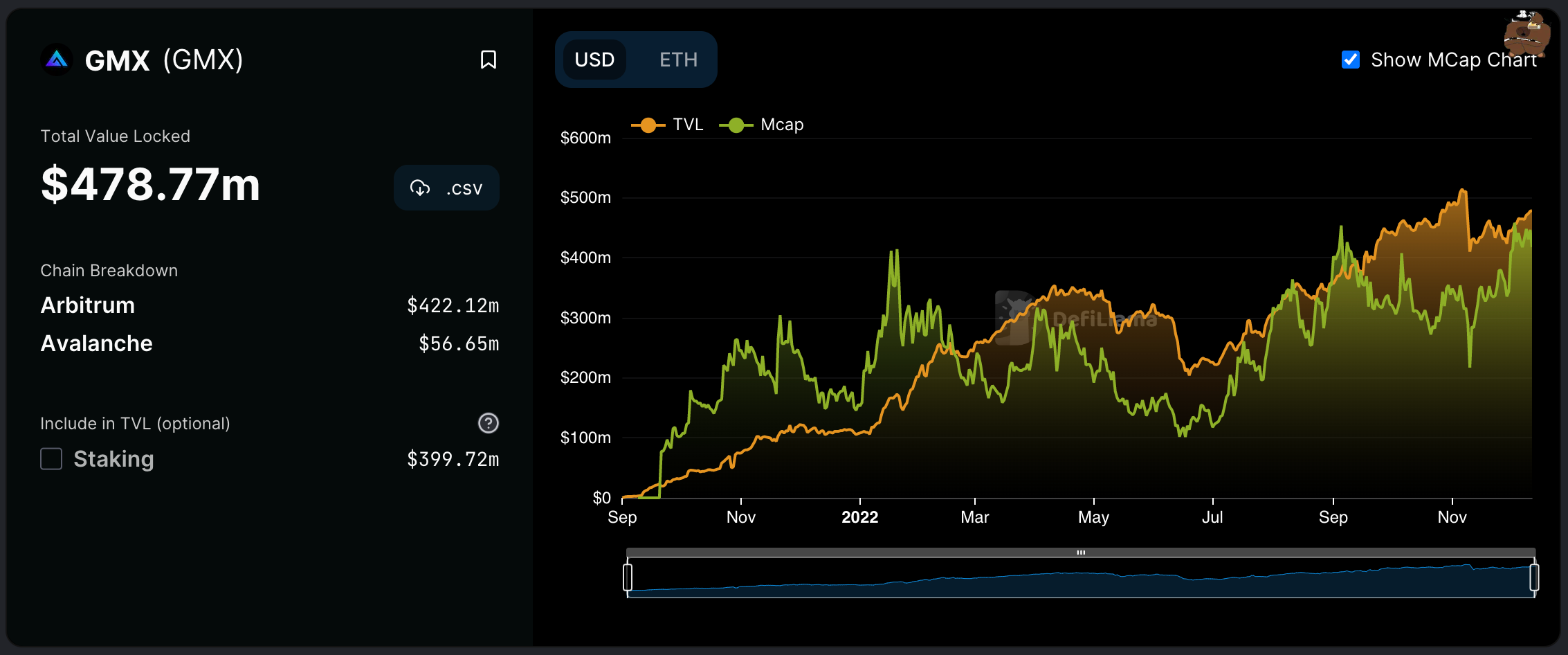Bookmark the GMX protocol
Image resolution: width=1568 pixels, height=655 pixels.
489,60
